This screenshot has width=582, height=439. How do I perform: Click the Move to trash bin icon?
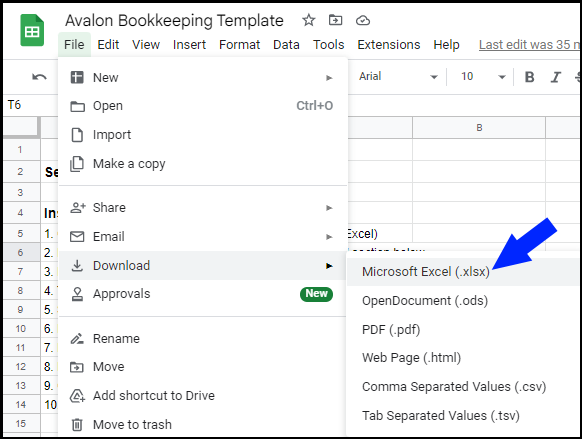(77, 425)
